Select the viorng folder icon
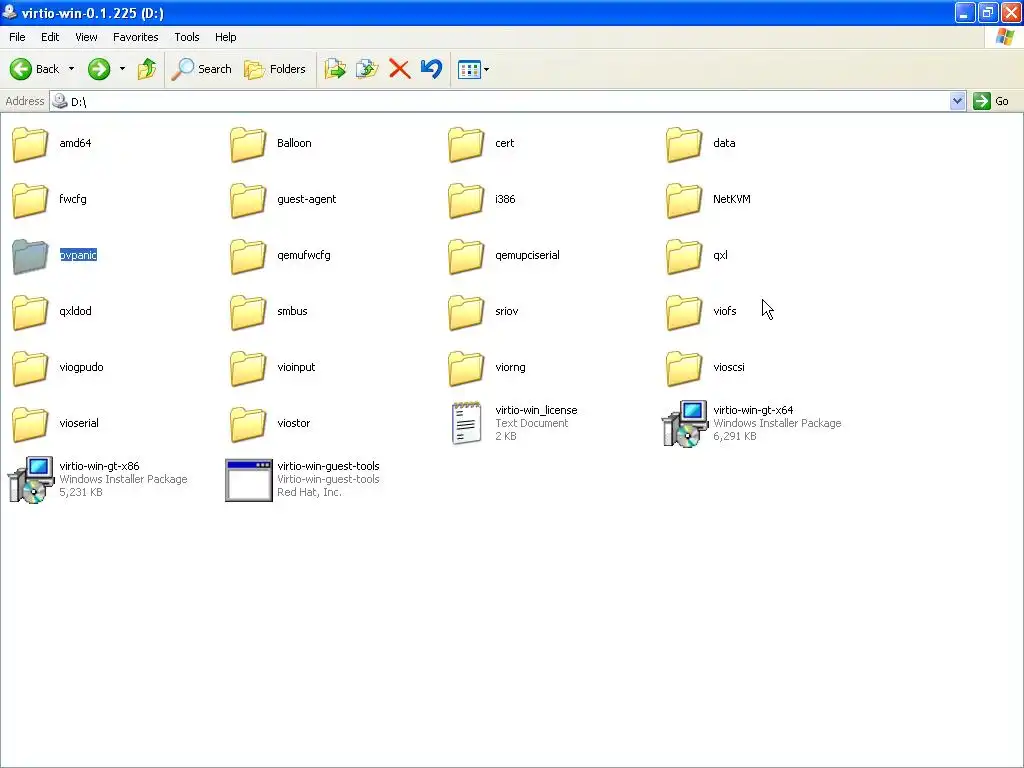Viewport: 1024px width, 768px height. point(466,368)
